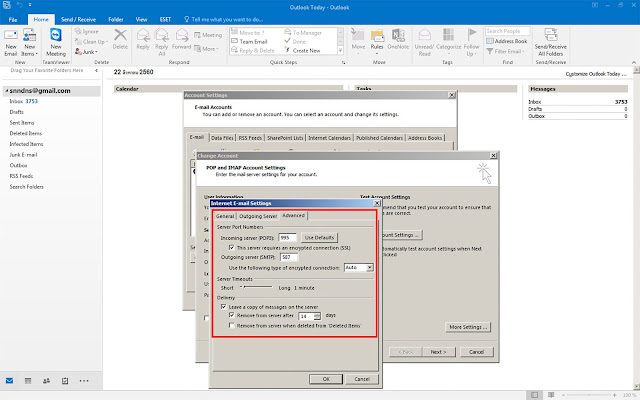This screenshot has height=400, width=640.
Task: Click the Delete X icon in ribbon
Action: pyautogui.click(x=120, y=35)
